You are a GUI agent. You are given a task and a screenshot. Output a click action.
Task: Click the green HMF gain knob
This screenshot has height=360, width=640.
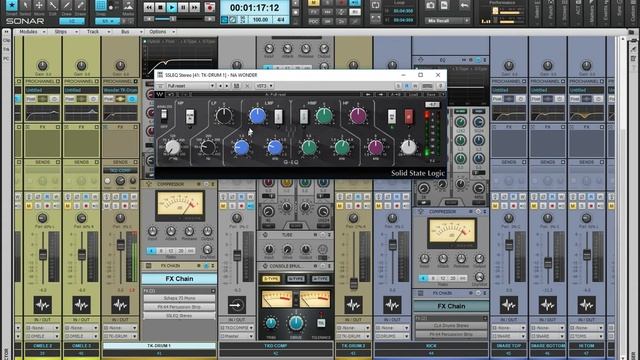point(324,116)
